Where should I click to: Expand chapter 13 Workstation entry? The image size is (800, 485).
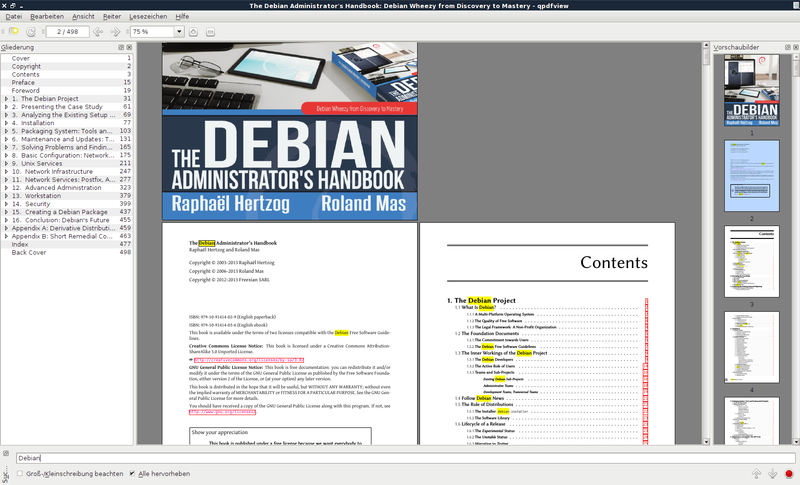pos(6,196)
